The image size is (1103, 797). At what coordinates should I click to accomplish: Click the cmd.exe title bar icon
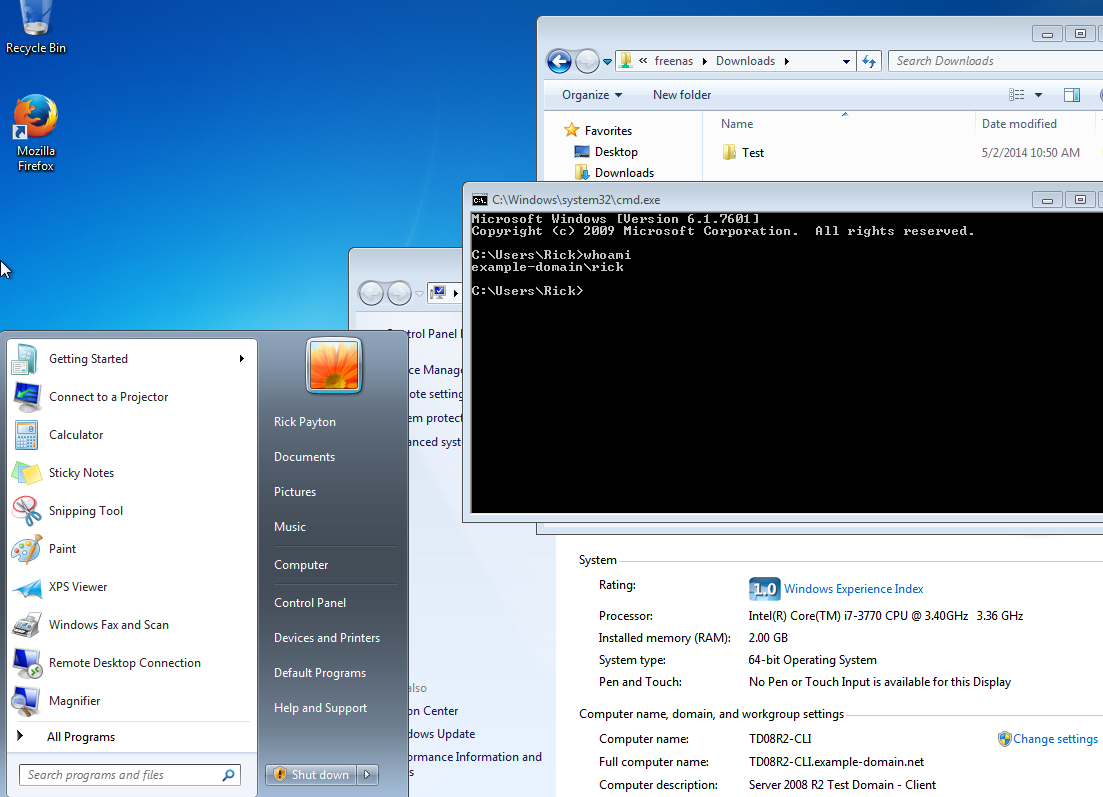(480, 200)
